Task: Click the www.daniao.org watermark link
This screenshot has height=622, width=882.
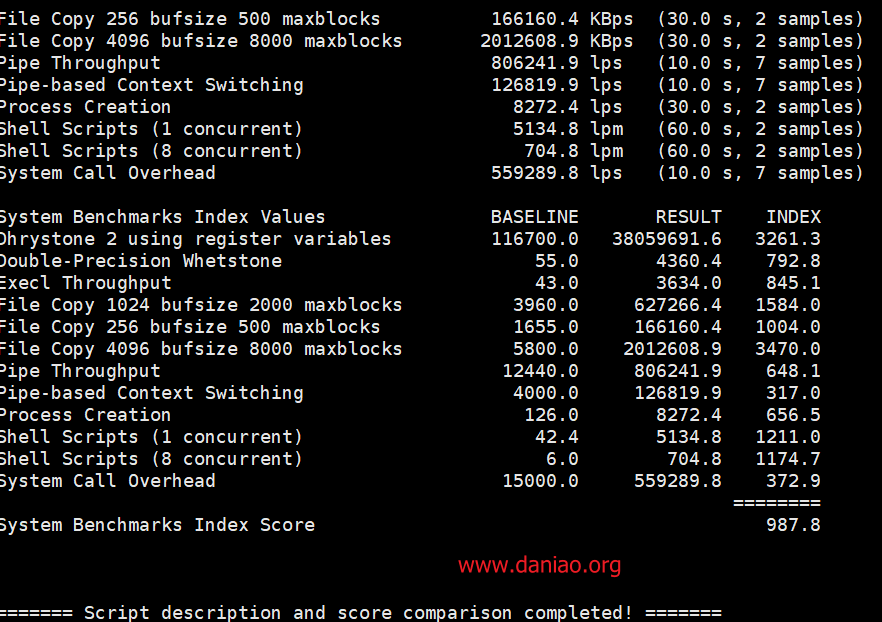Action: (539, 565)
